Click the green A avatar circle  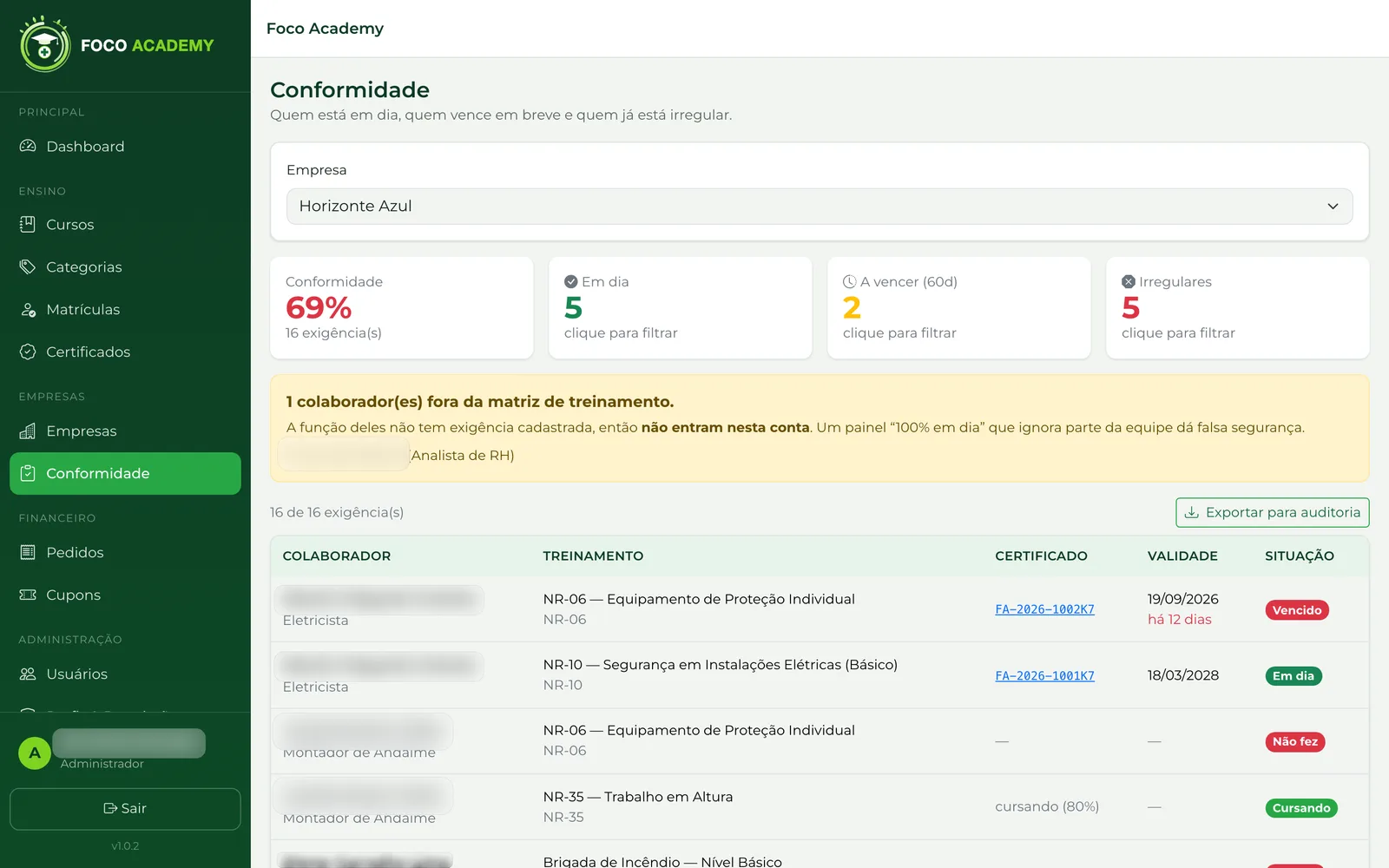[35, 753]
